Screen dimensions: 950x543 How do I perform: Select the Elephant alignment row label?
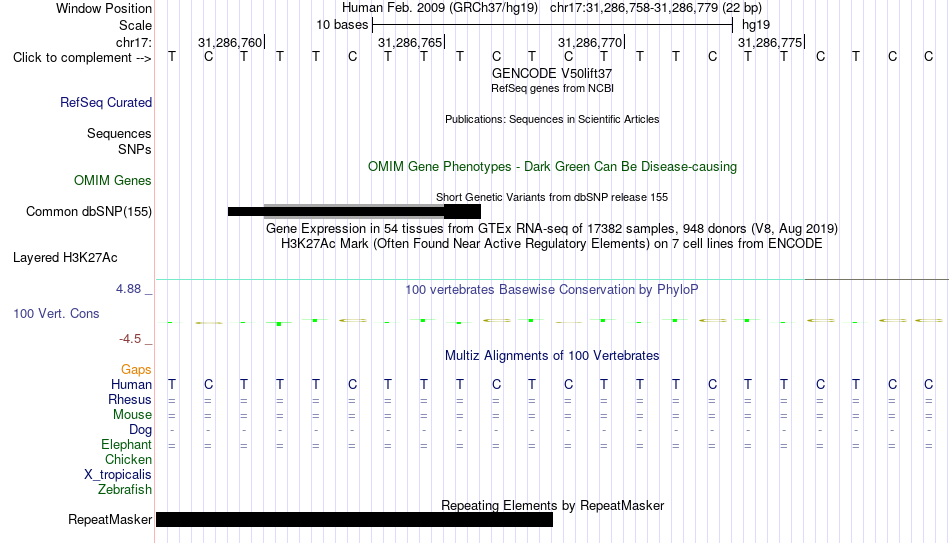pyautogui.click(x=127, y=445)
